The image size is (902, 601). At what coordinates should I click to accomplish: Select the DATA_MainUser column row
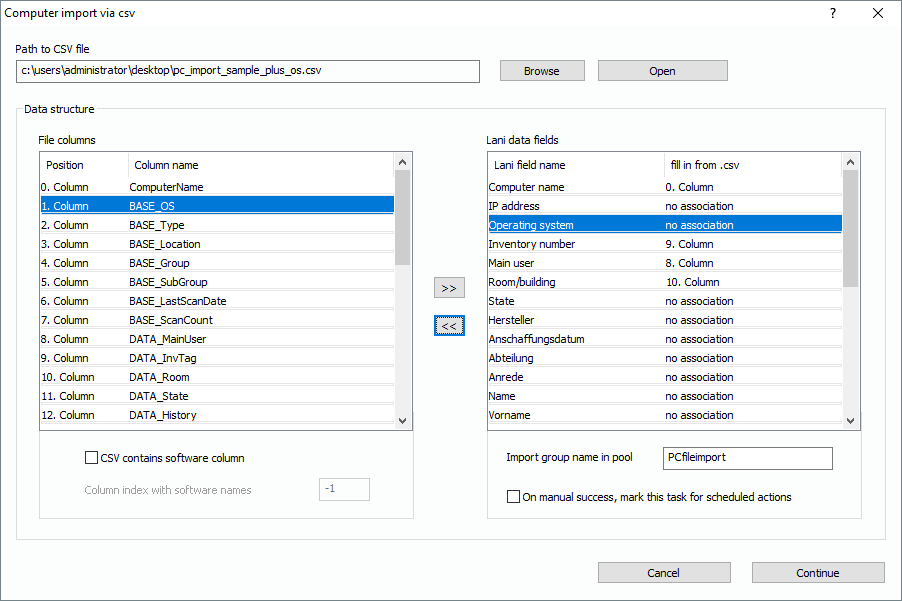point(216,339)
